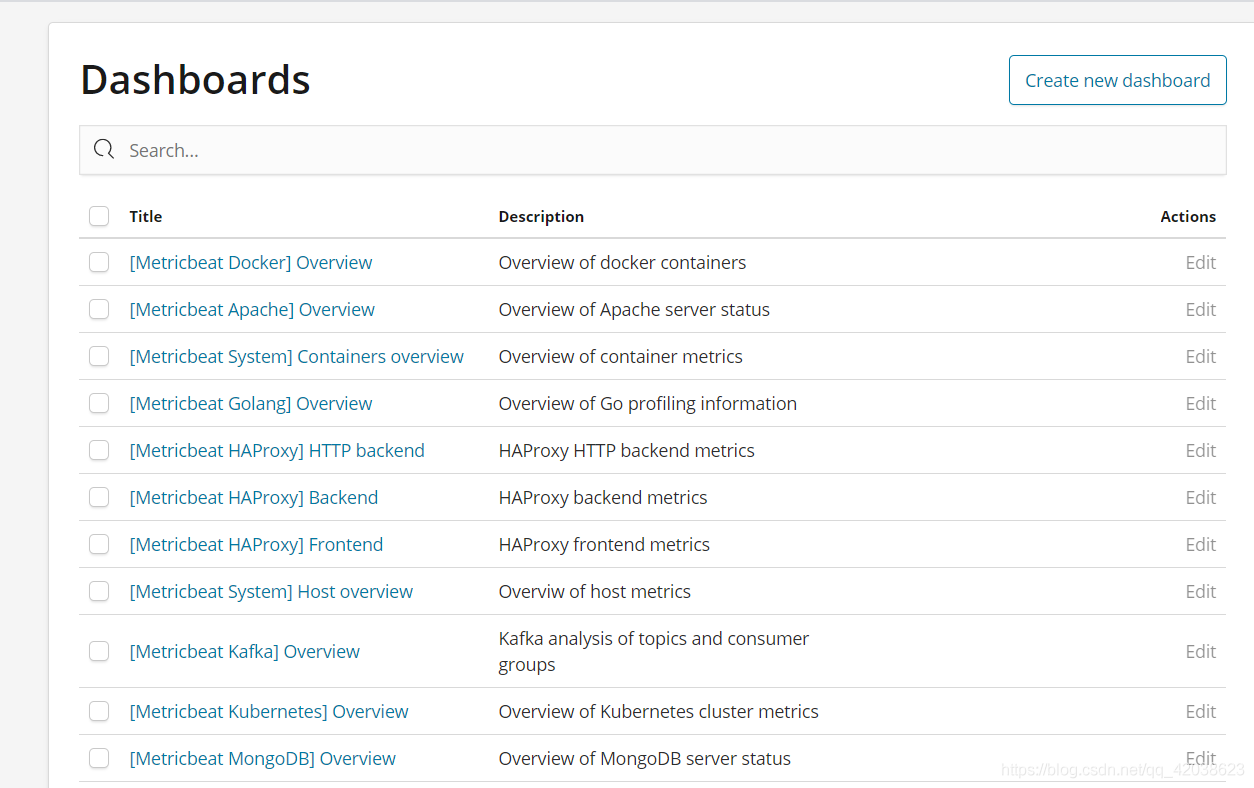
Task: Click 'HAProxy backend metrics' description
Action: point(603,497)
